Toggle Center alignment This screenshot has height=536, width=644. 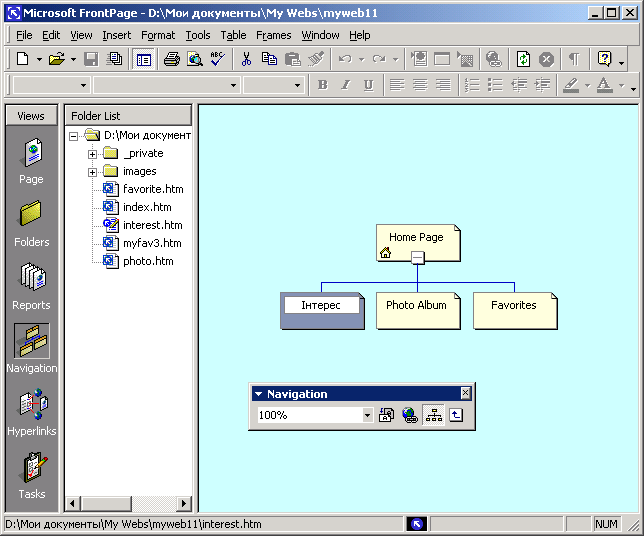[420, 85]
